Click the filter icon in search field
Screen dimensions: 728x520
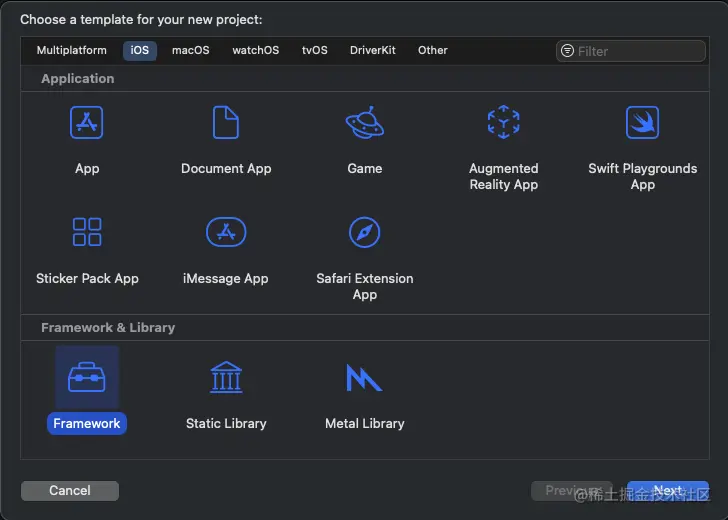(x=567, y=51)
